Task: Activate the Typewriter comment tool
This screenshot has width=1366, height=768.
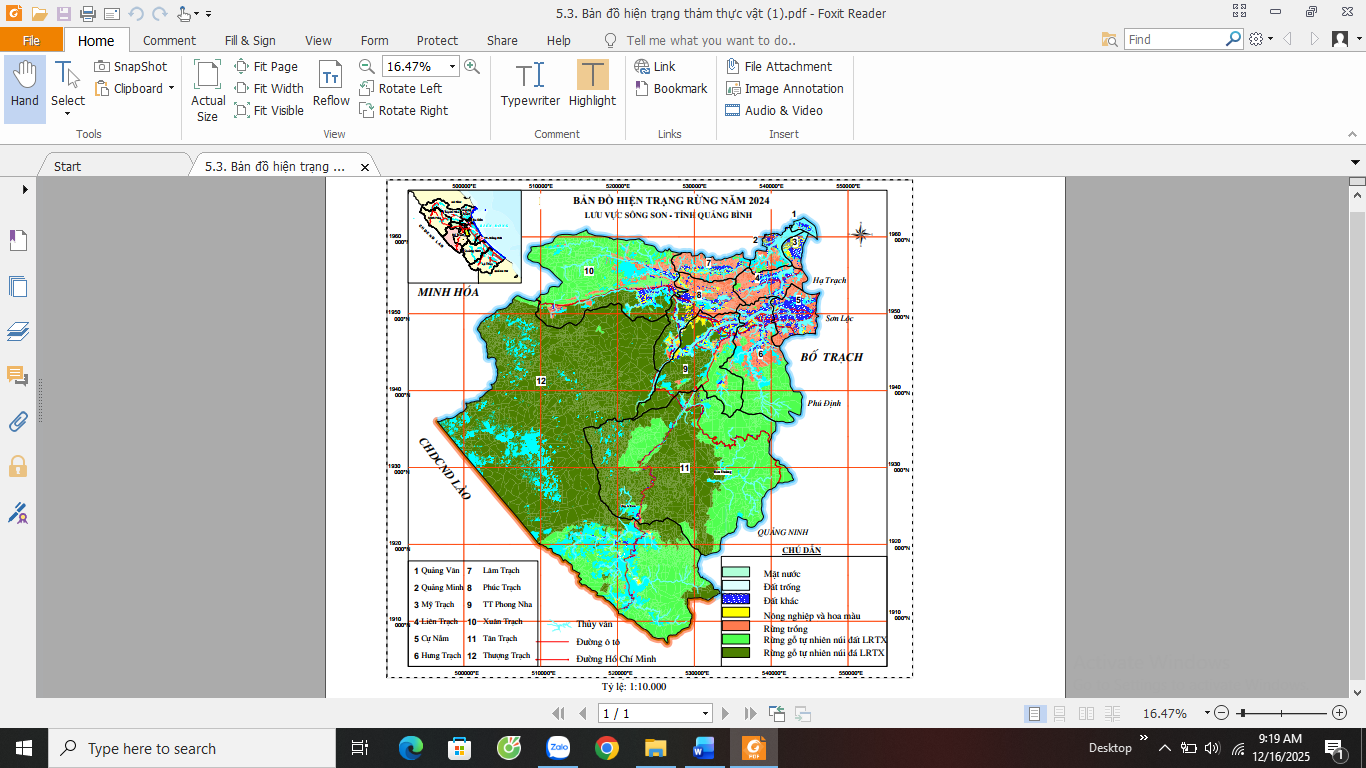Action: 530,85
